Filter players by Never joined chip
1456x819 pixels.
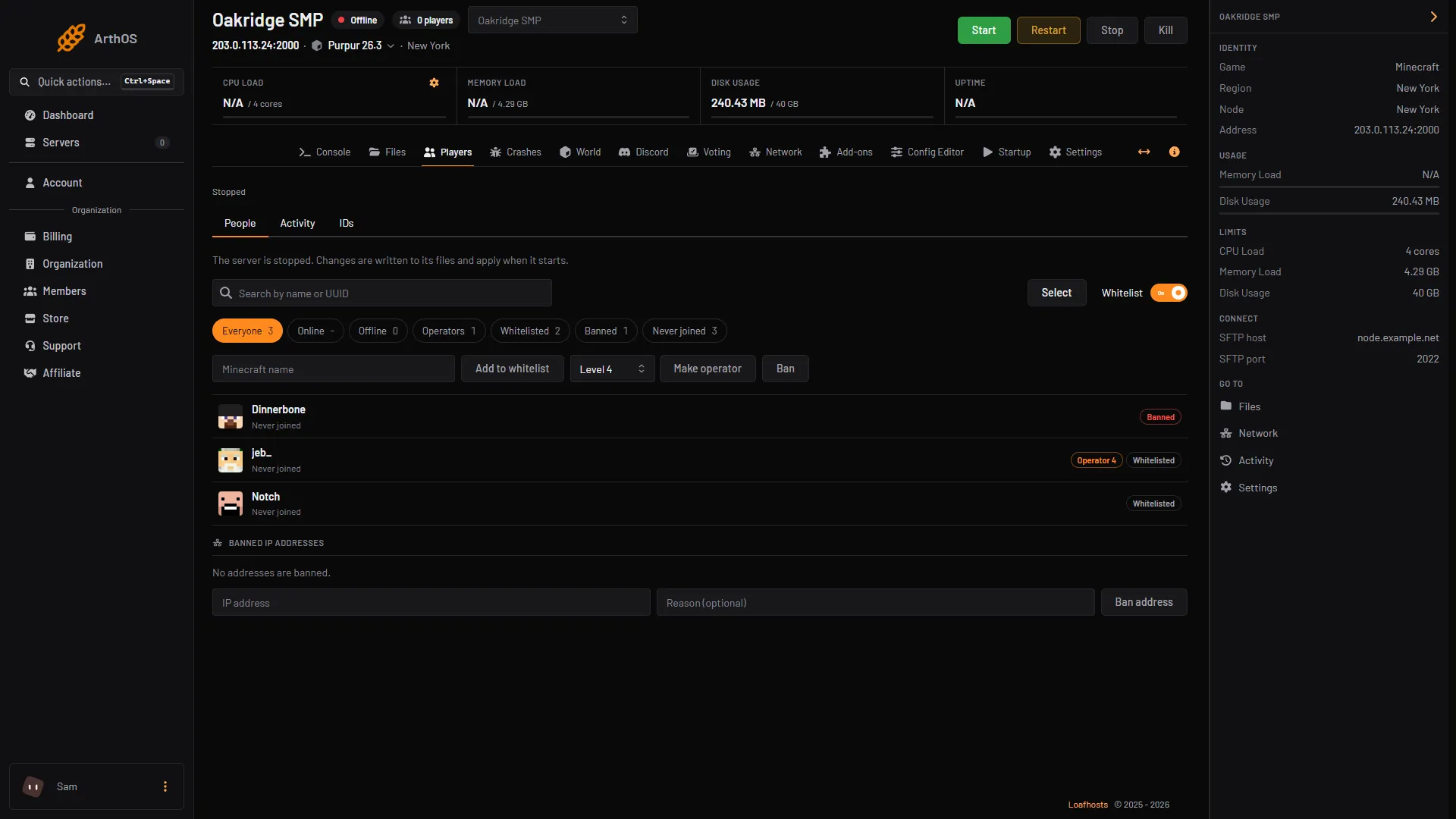(685, 331)
